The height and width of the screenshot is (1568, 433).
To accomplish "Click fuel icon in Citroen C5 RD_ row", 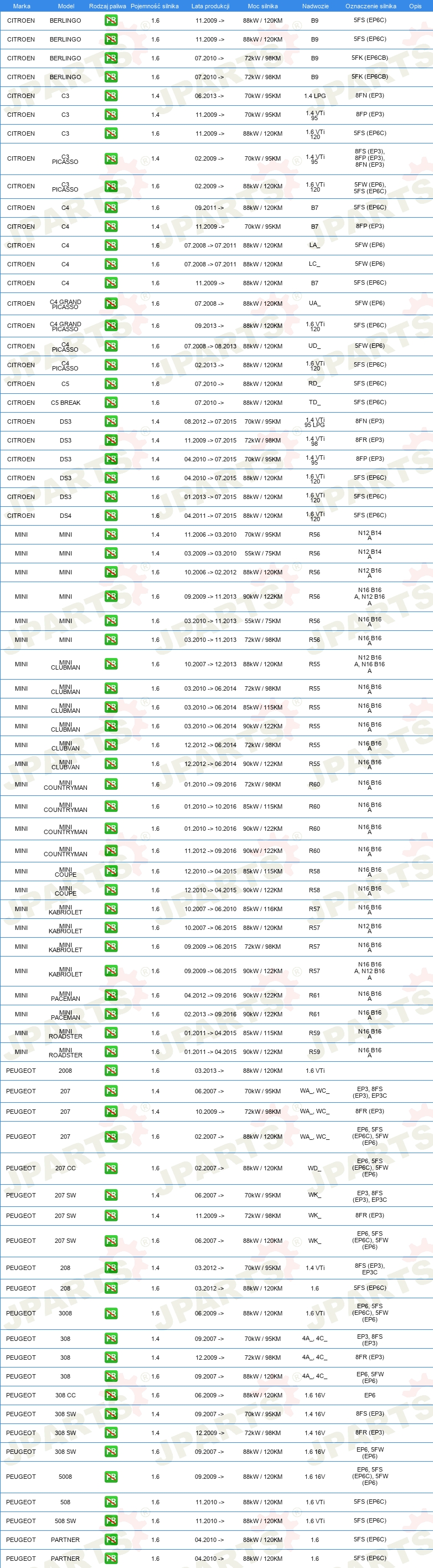I will tap(111, 384).
